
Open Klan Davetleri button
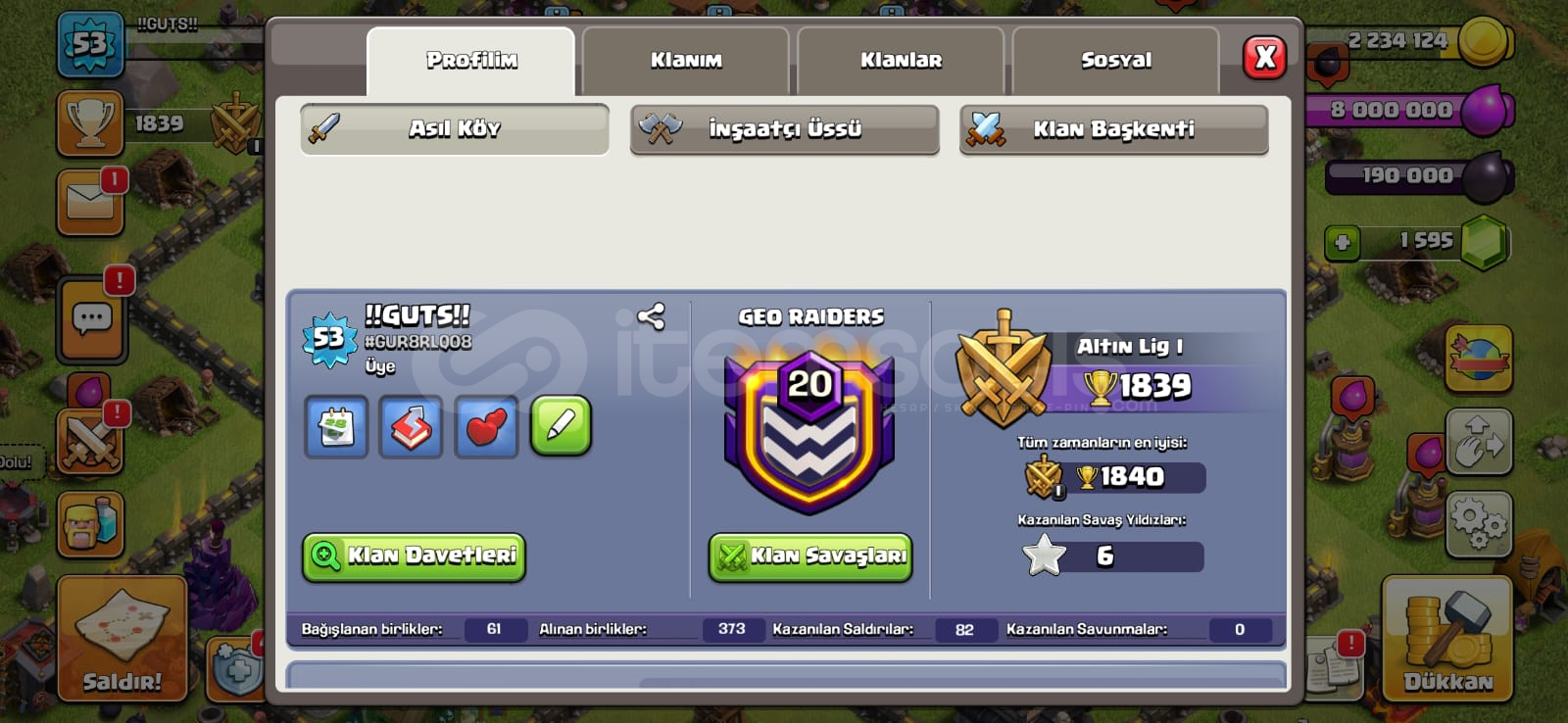click(414, 556)
